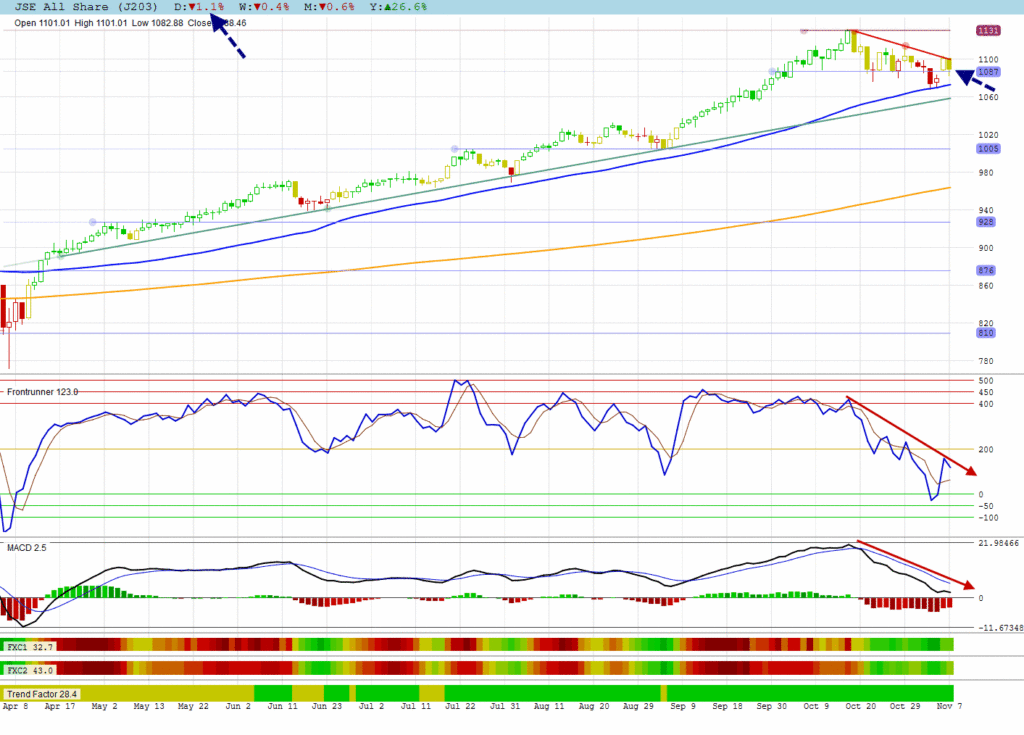Open the Frontrunner 123.0 indicator label
1024x735 pixels.
click(x=42, y=392)
